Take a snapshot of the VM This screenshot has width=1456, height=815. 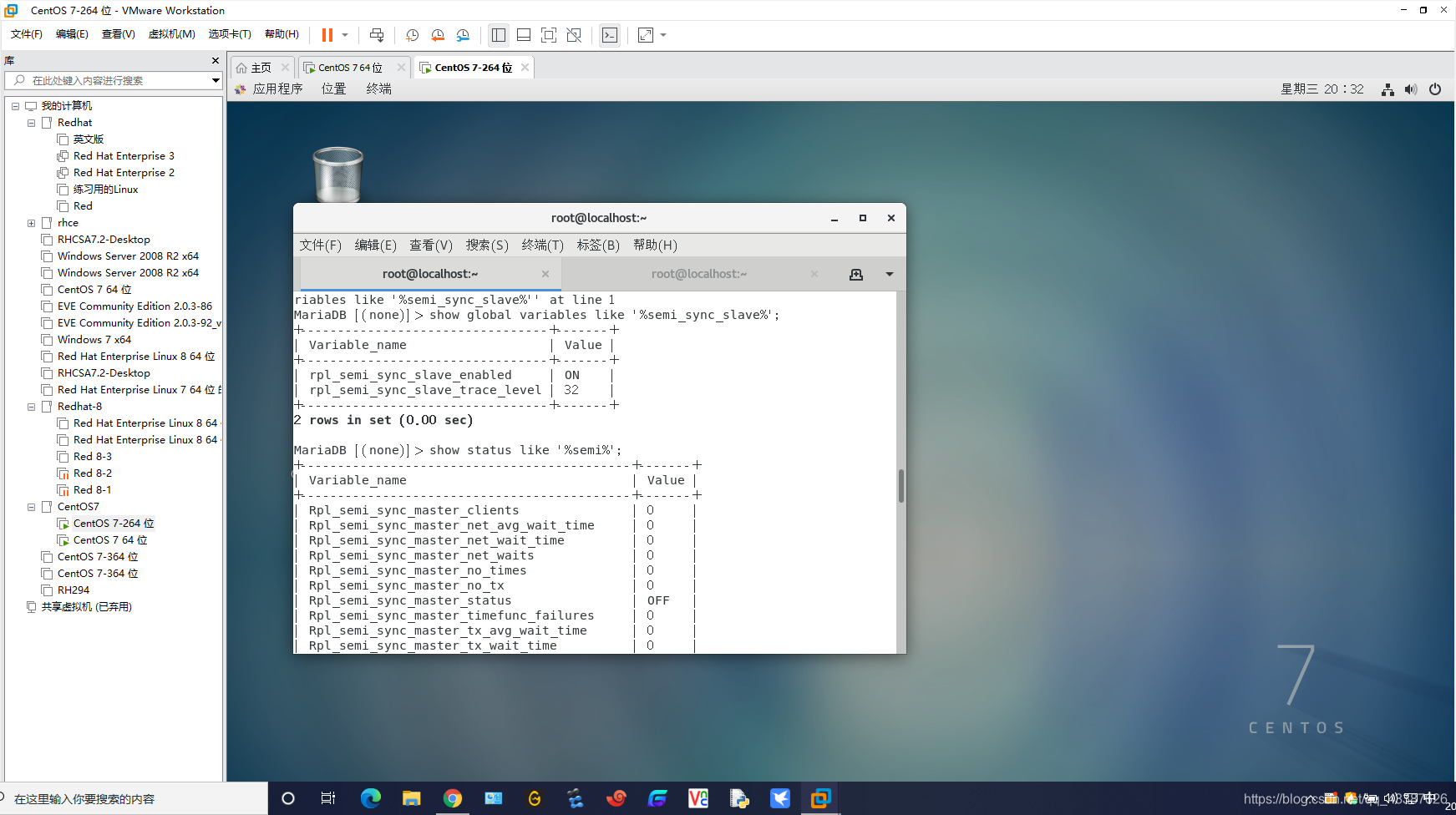click(412, 35)
